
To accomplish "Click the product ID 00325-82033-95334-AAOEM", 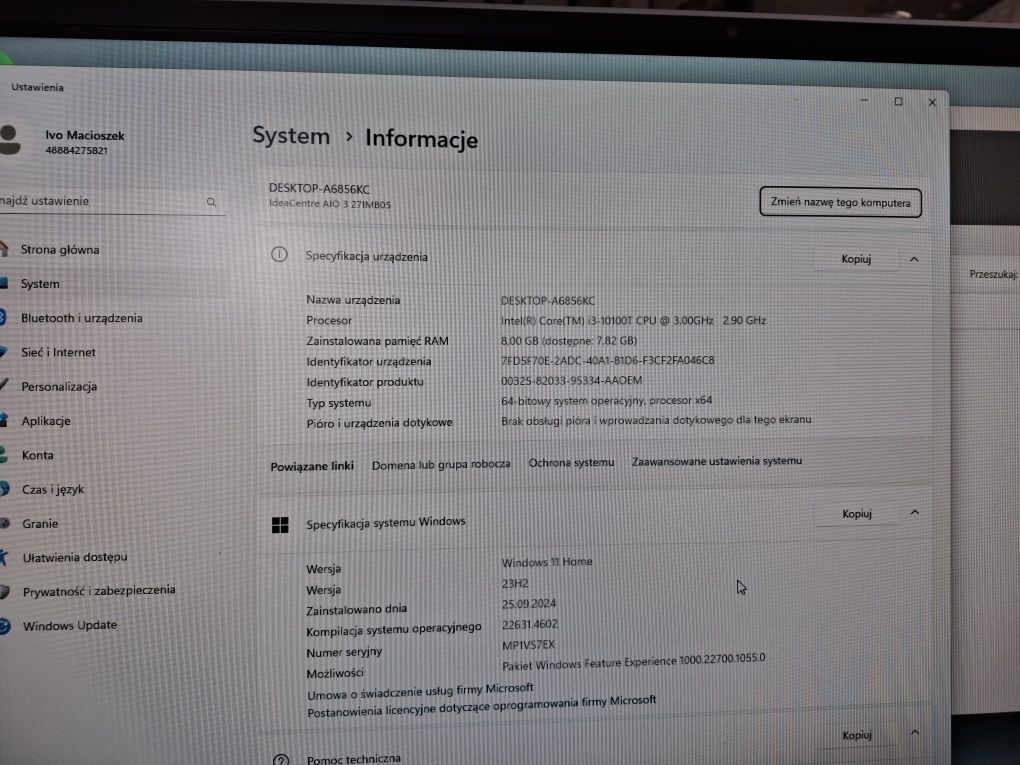I will pyautogui.click(x=571, y=381).
